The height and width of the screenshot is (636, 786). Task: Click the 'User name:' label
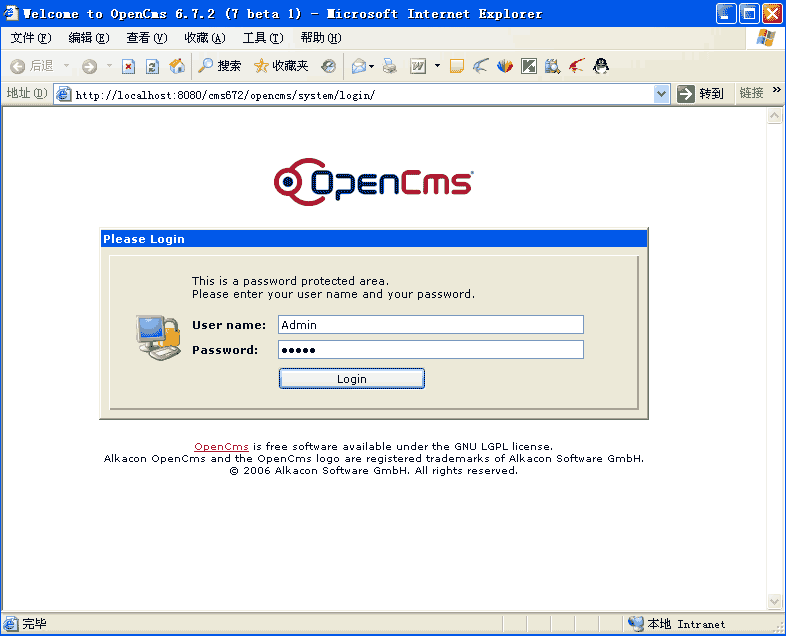(x=229, y=325)
